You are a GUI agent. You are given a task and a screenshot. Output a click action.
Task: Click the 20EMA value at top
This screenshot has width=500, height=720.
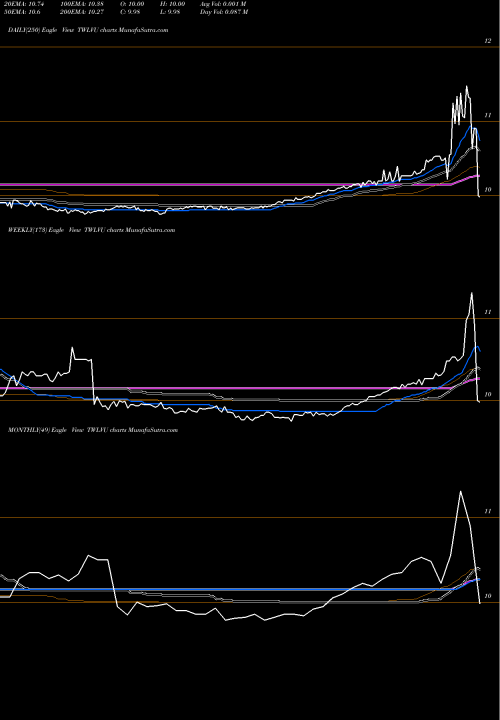tap(23, 4)
